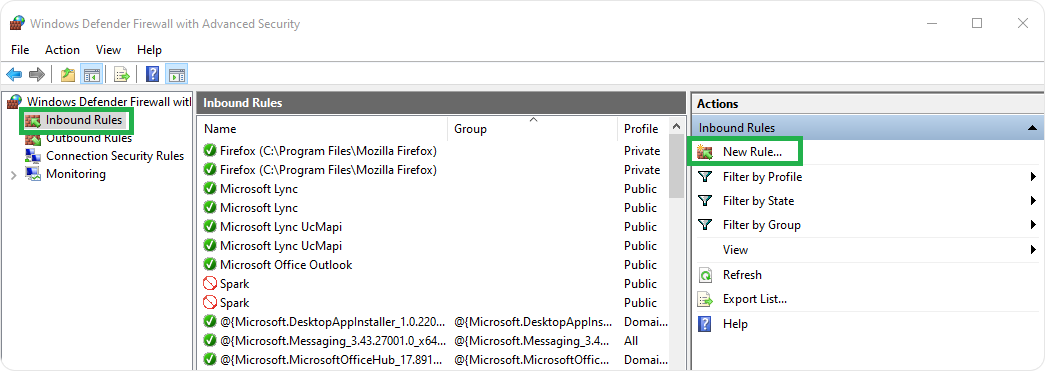Viewport: 1045px width, 371px height.
Task: Click the blue Help toolbar icon
Action: (x=153, y=74)
